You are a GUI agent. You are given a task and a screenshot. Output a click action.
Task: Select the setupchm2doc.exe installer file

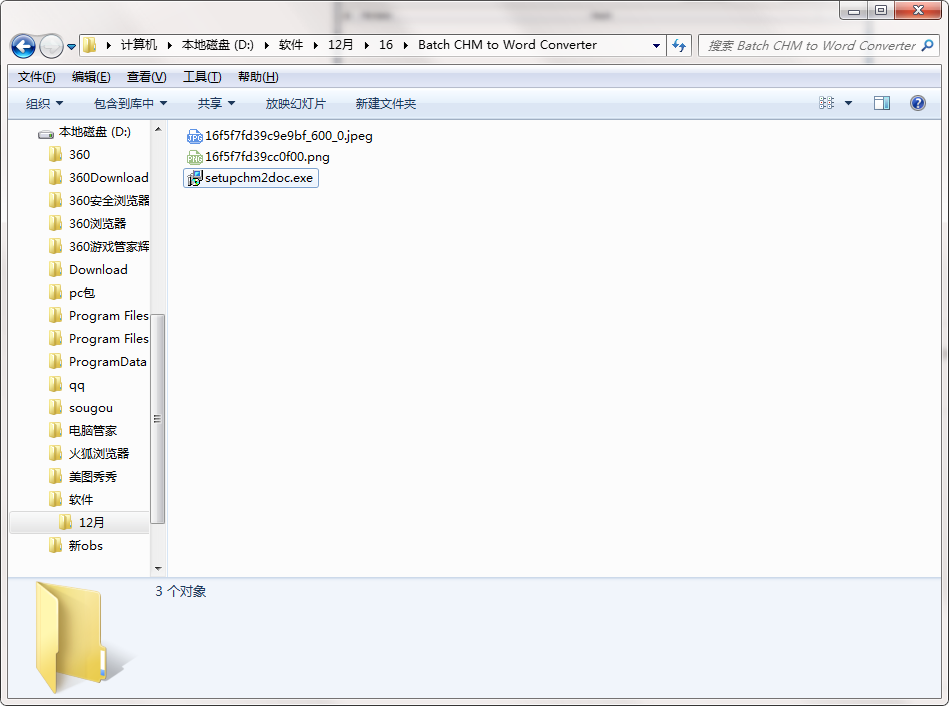[x=258, y=178]
